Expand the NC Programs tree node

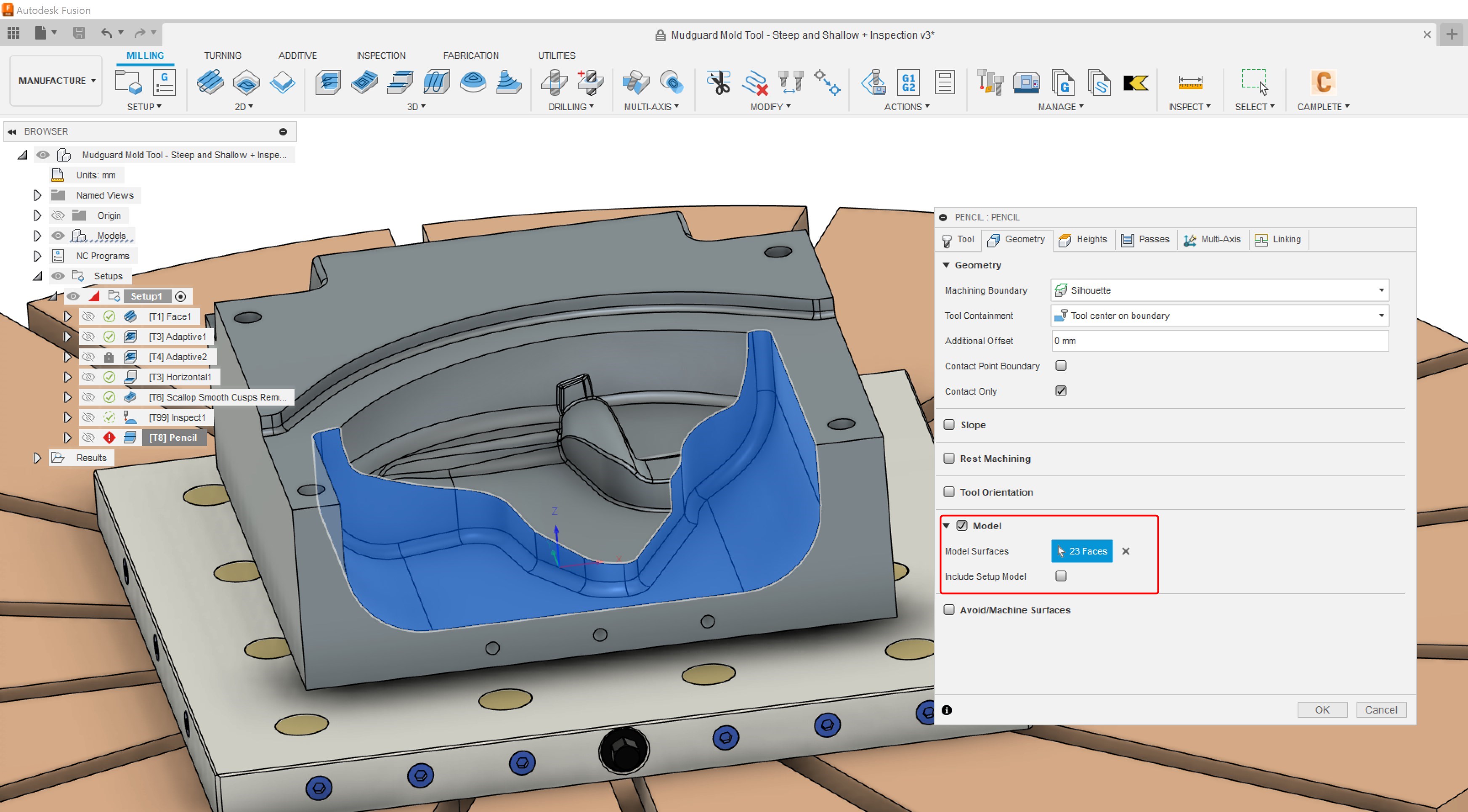coord(37,256)
